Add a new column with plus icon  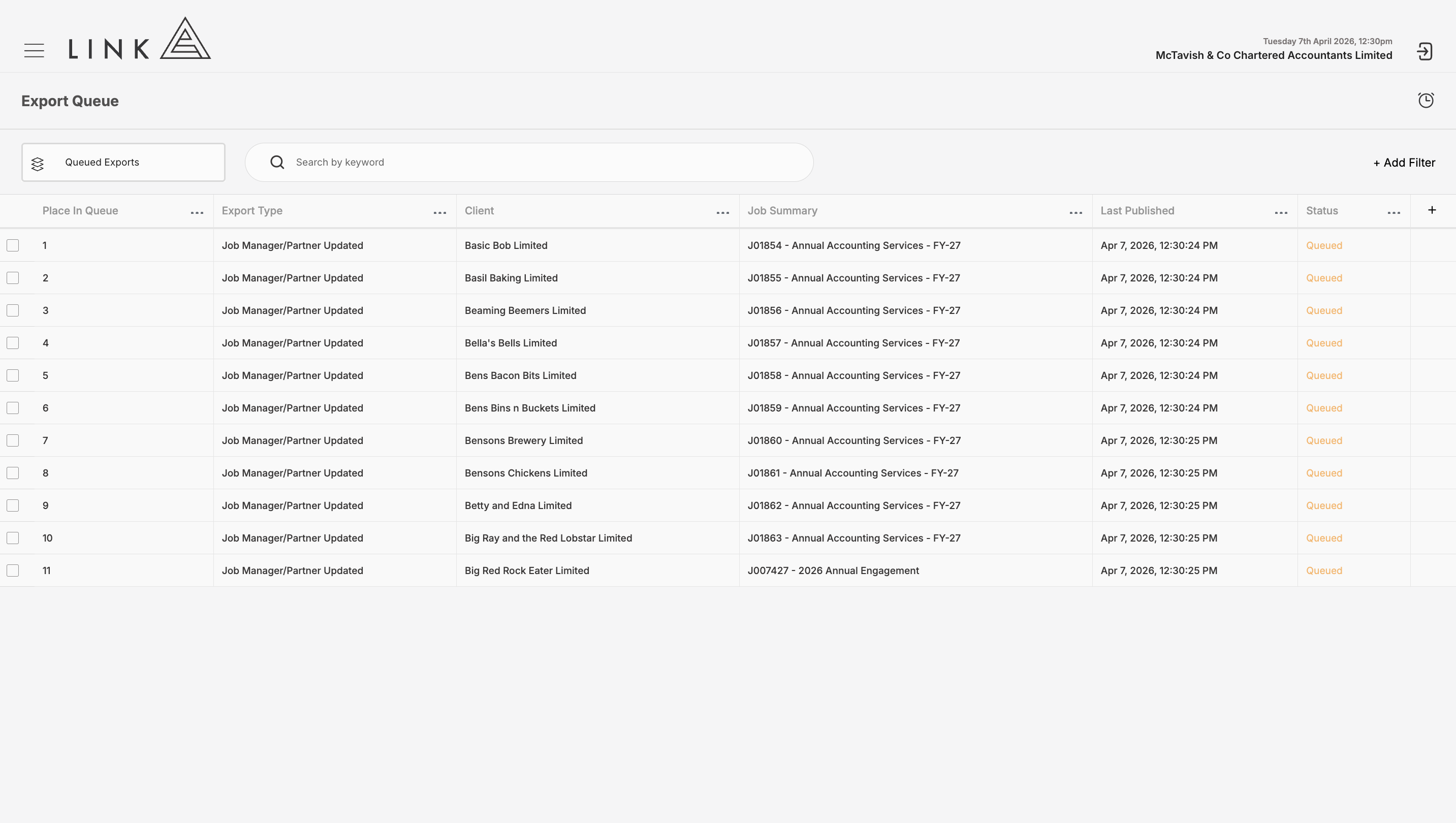click(x=1432, y=210)
